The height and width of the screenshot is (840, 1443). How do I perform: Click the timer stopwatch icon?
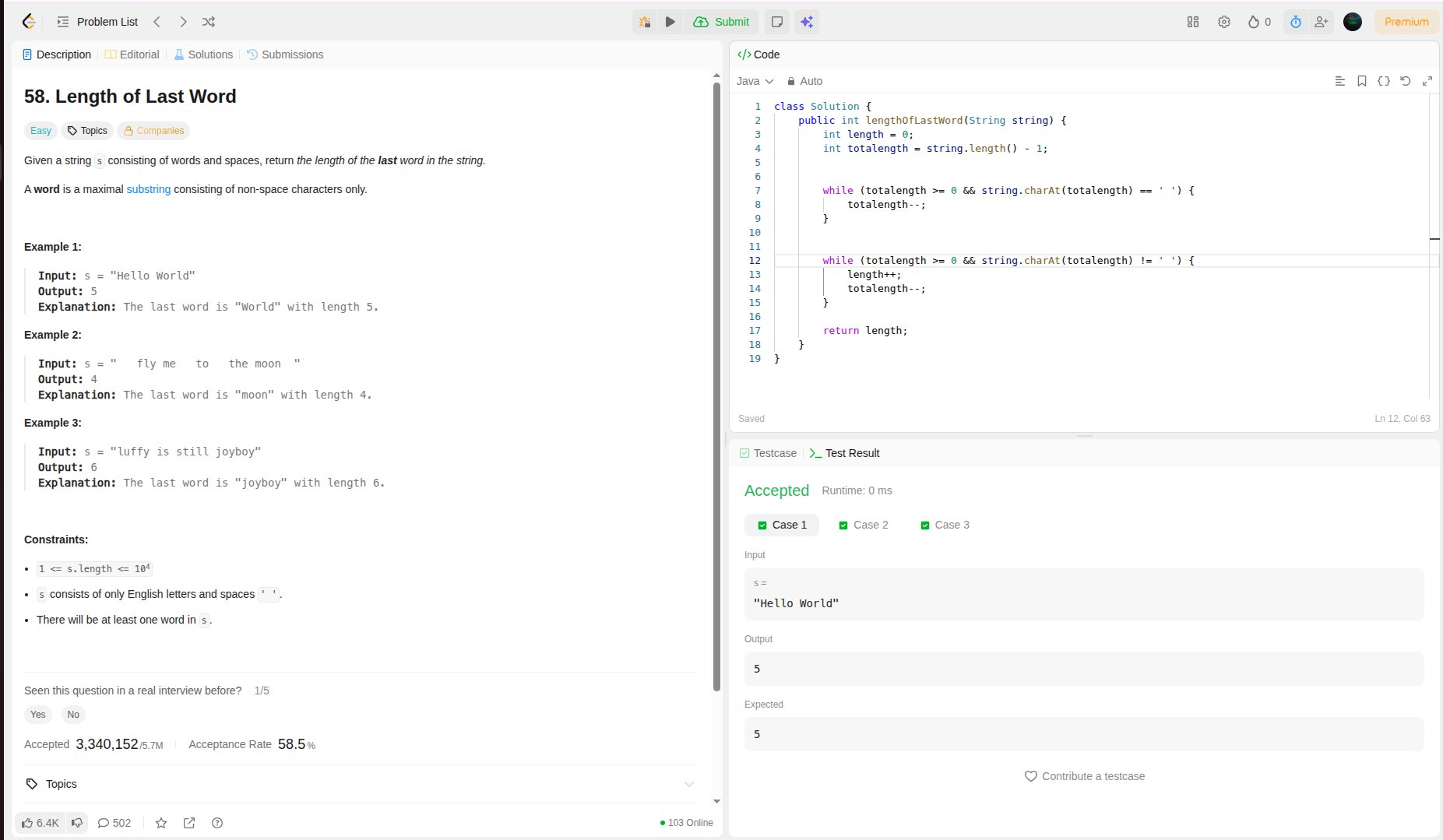pos(1295,22)
